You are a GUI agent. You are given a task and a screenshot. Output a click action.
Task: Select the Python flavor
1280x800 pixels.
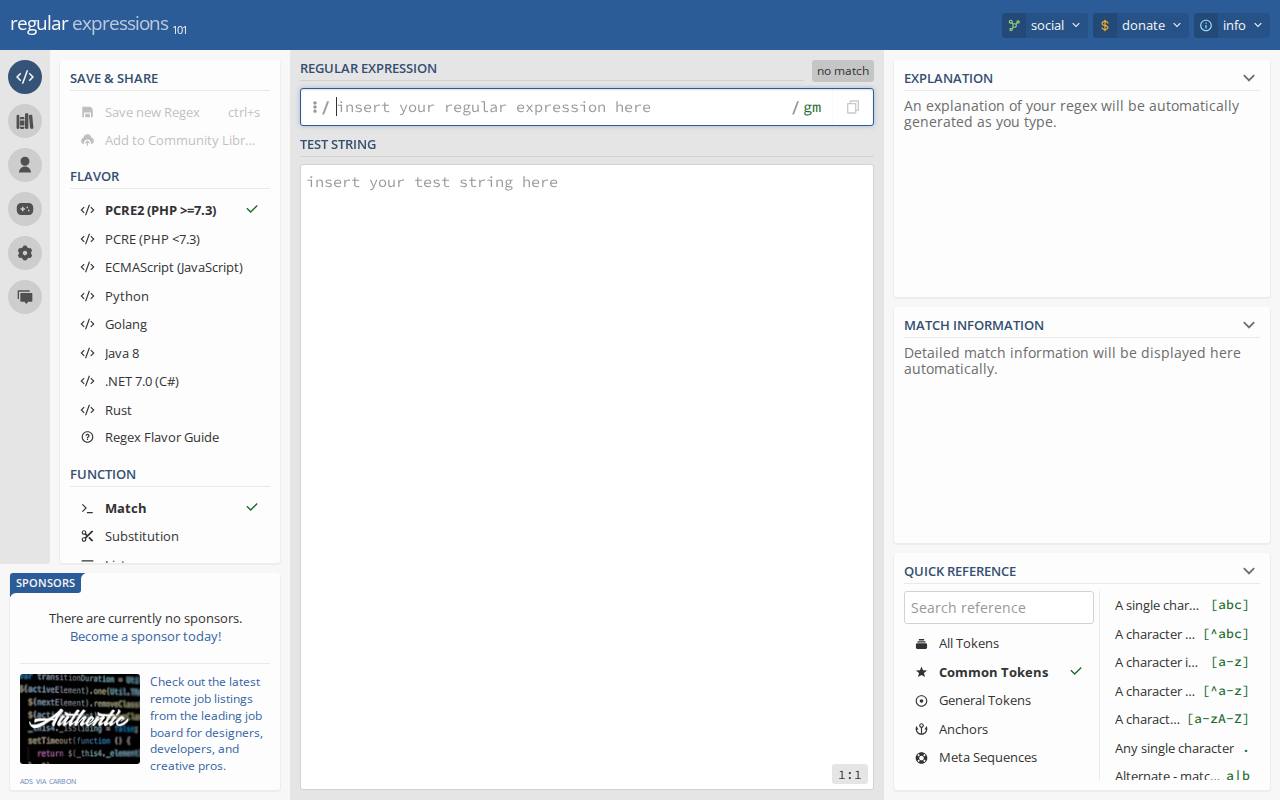pos(127,296)
